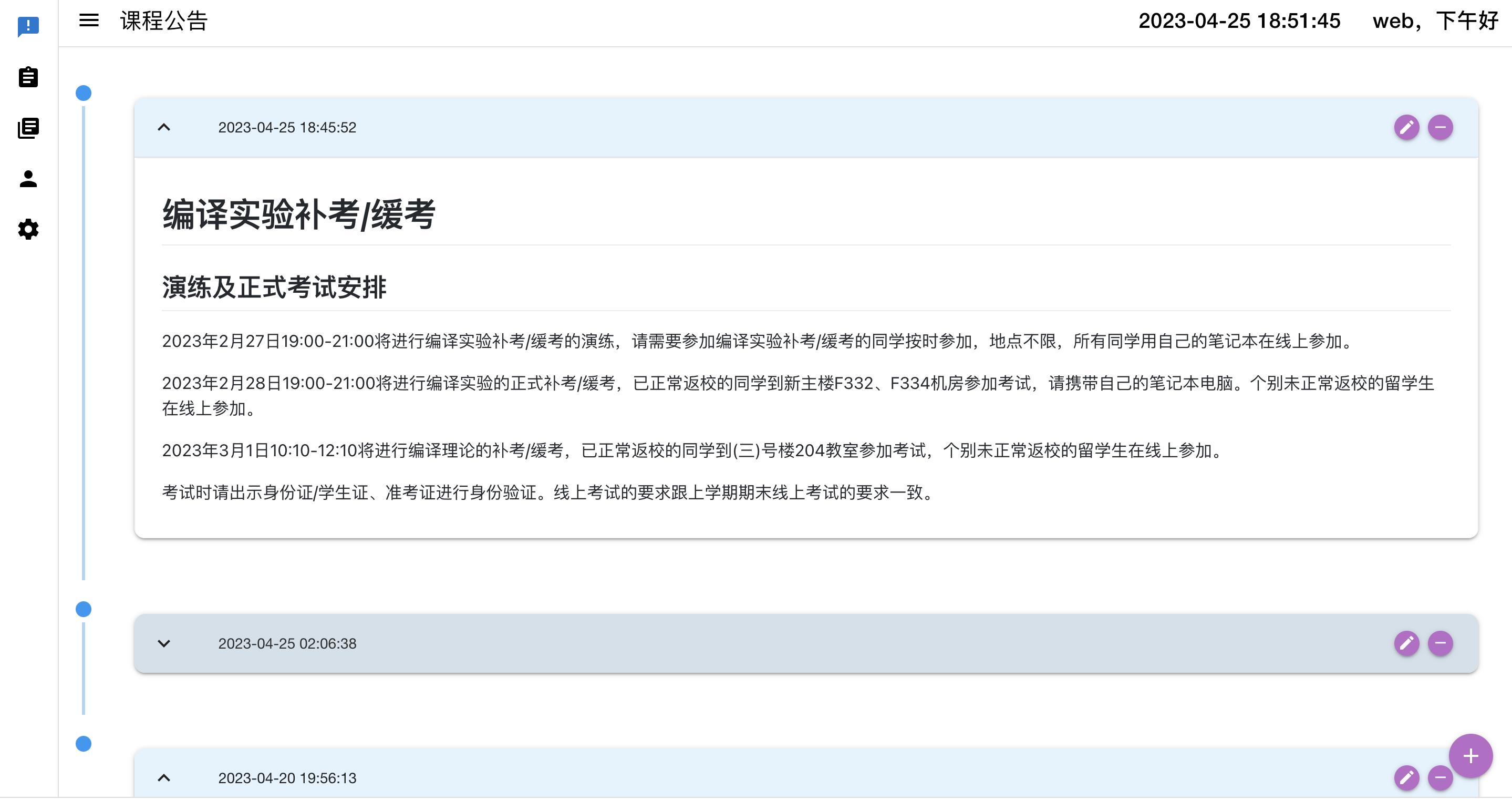The image size is (1512, 800).
Task: Edit the 2023-04-25 18:45:52 announcement
Action: 1407,127
